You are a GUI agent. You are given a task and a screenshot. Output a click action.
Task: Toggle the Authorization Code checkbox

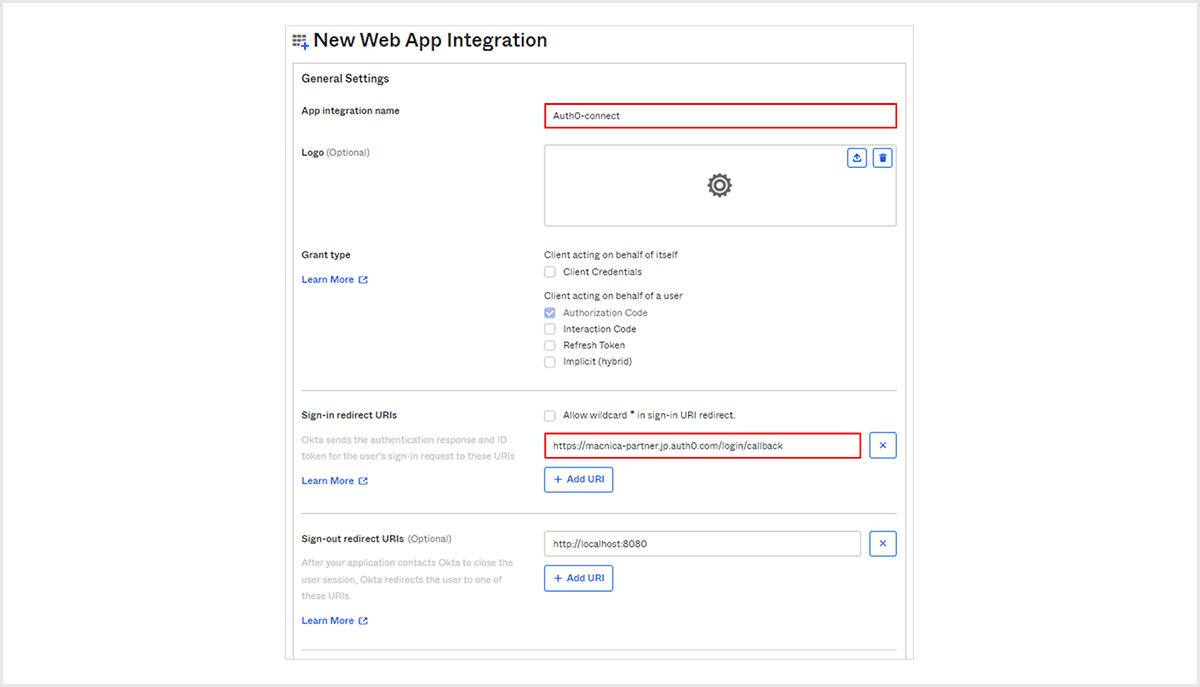tap(550, 313)
